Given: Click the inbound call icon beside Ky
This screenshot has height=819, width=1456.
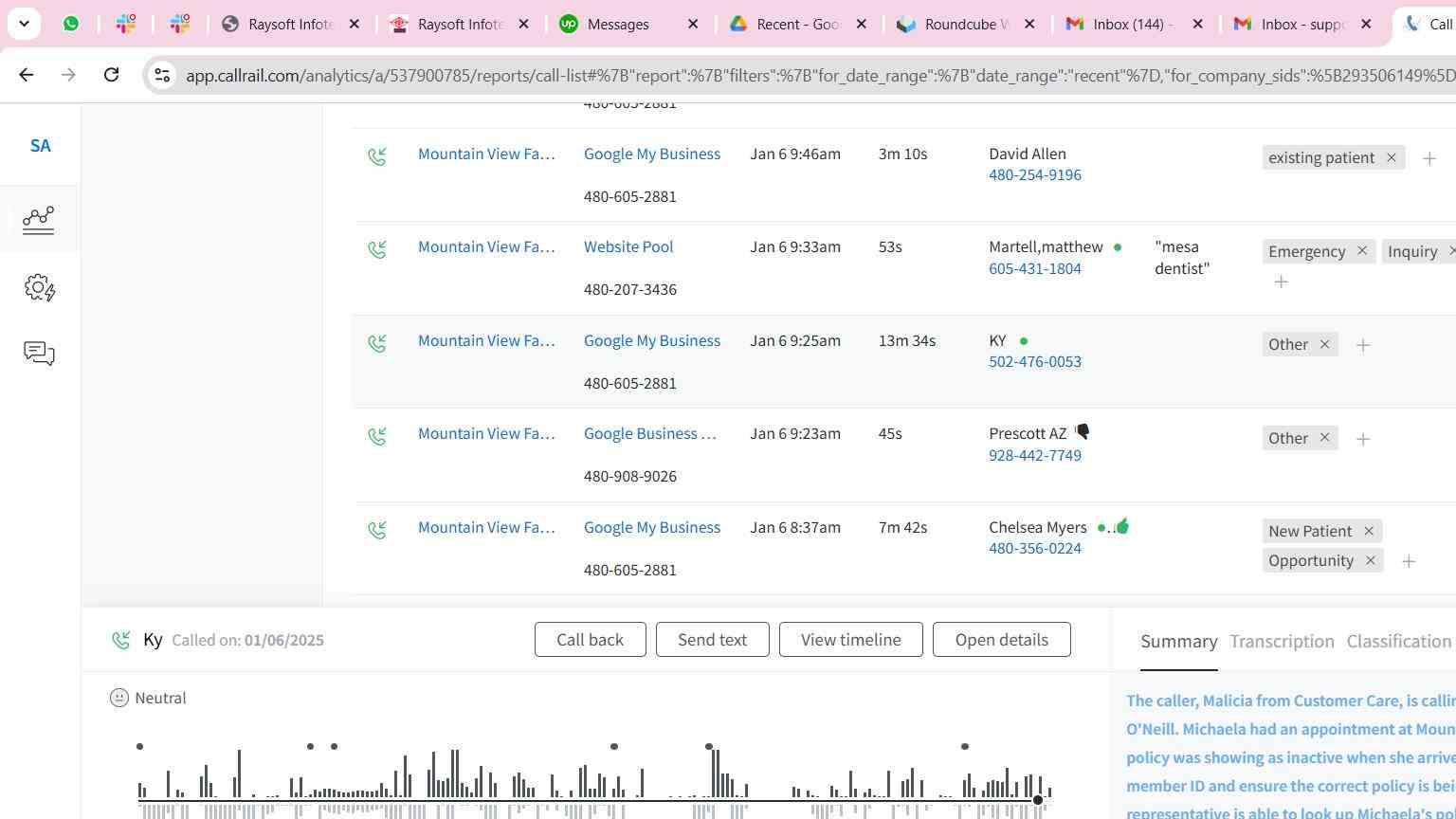Looking at the screenshot, I should tap(120, 641).
